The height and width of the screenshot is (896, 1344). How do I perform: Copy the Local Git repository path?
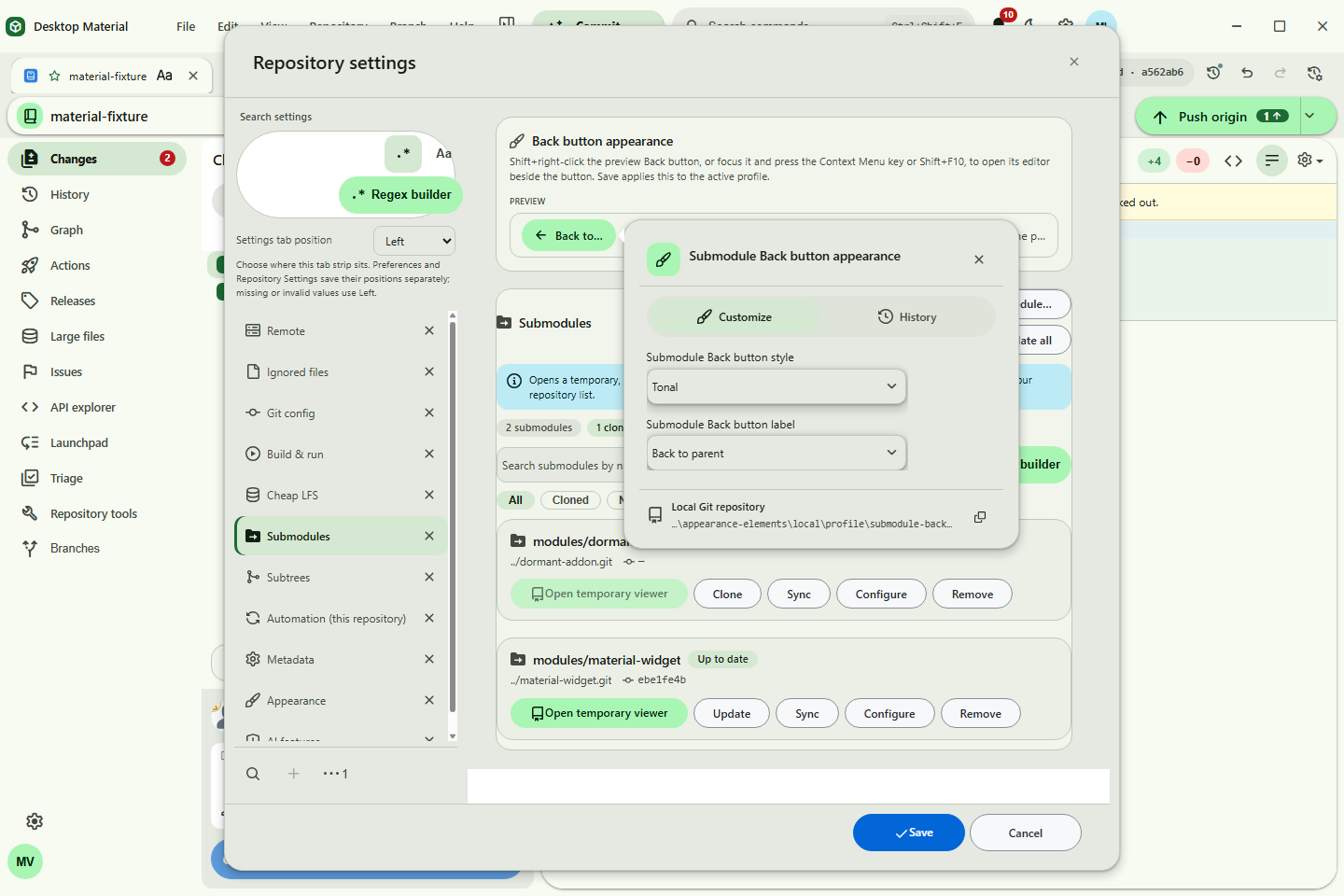(980, 517)
